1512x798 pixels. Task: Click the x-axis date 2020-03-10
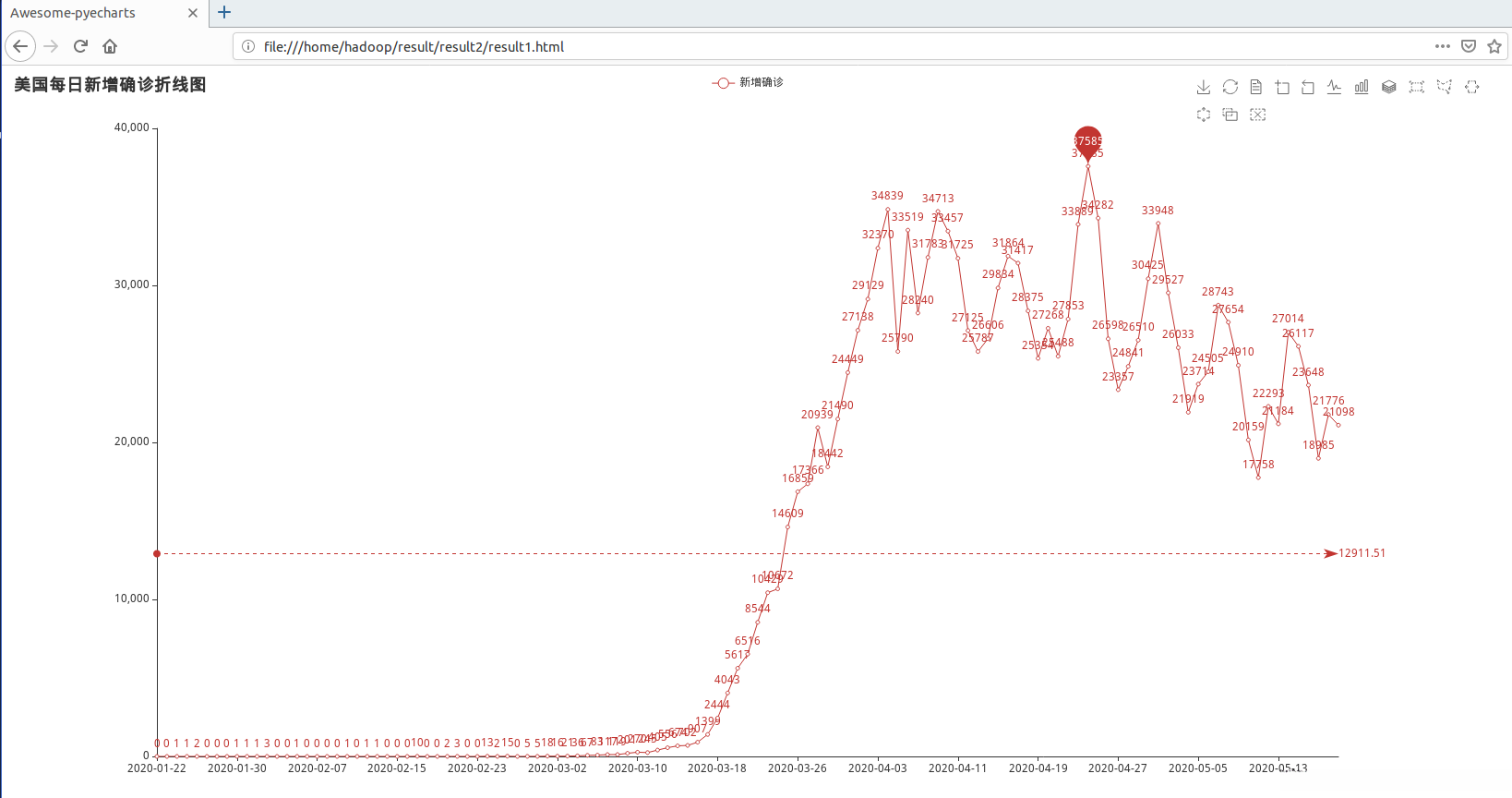tap(638, 768)
